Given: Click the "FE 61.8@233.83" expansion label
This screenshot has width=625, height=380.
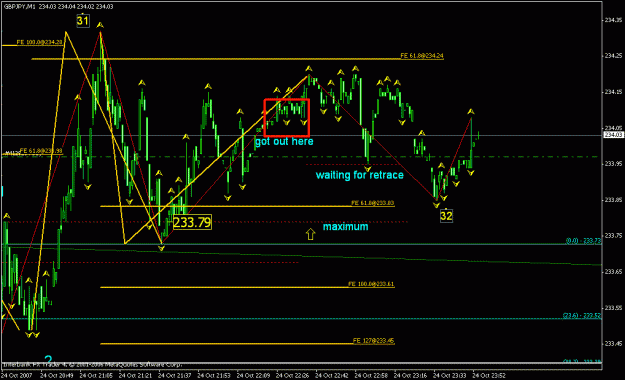Looking at the screenshot, I should coord(373,203).
